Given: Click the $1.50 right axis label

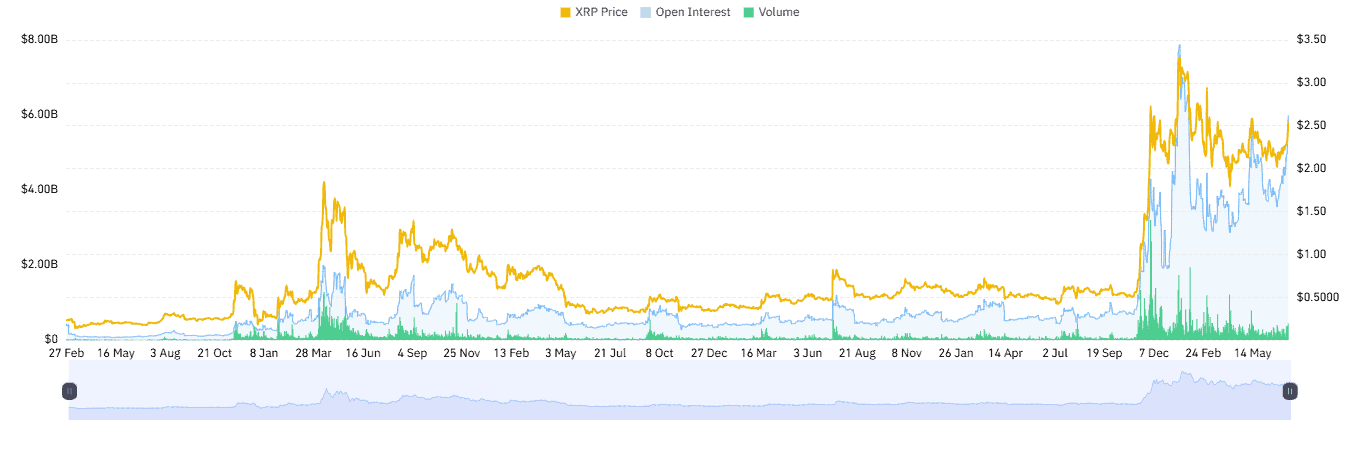Looking at the screenshot, I should tap(1312, 211).
